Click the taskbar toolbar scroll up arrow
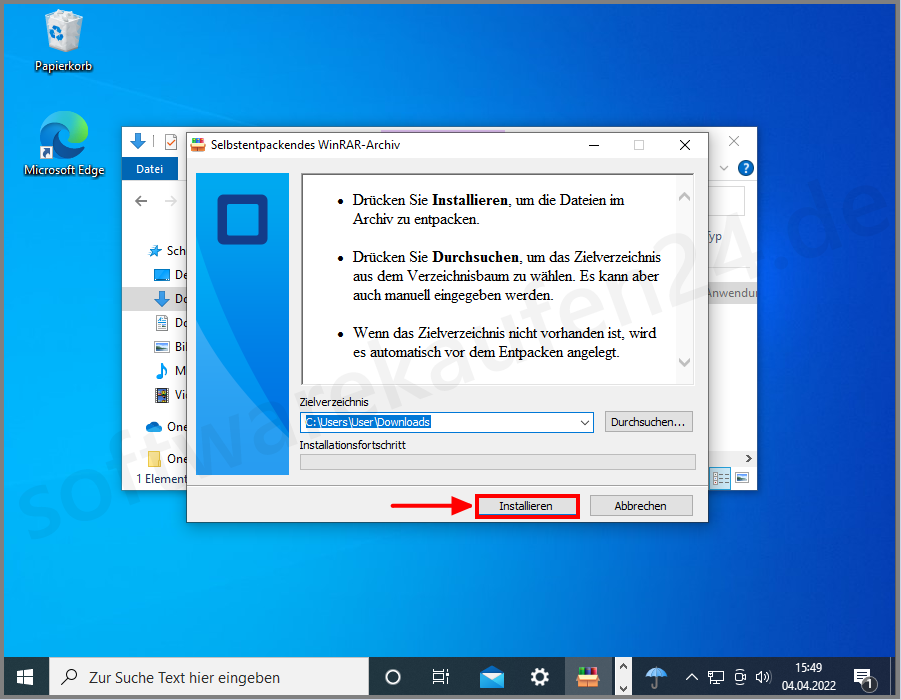The height and width of the screenshot is (700, 901). [623, 667]
